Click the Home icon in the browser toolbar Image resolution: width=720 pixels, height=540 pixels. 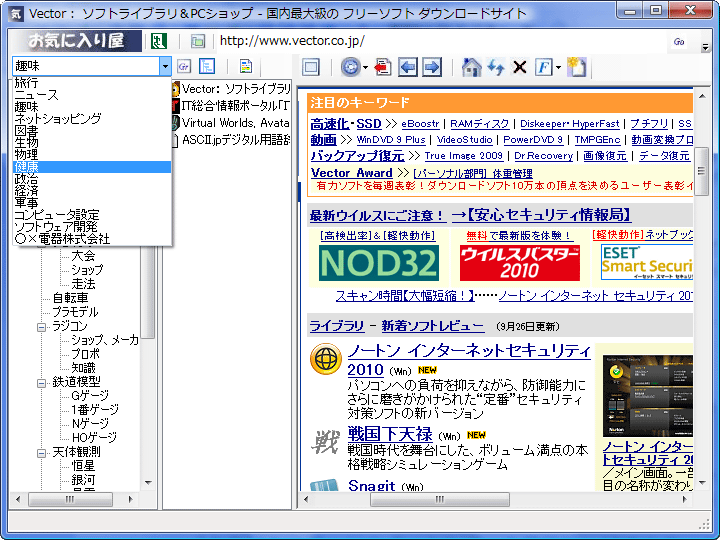[x=472, y=67]
